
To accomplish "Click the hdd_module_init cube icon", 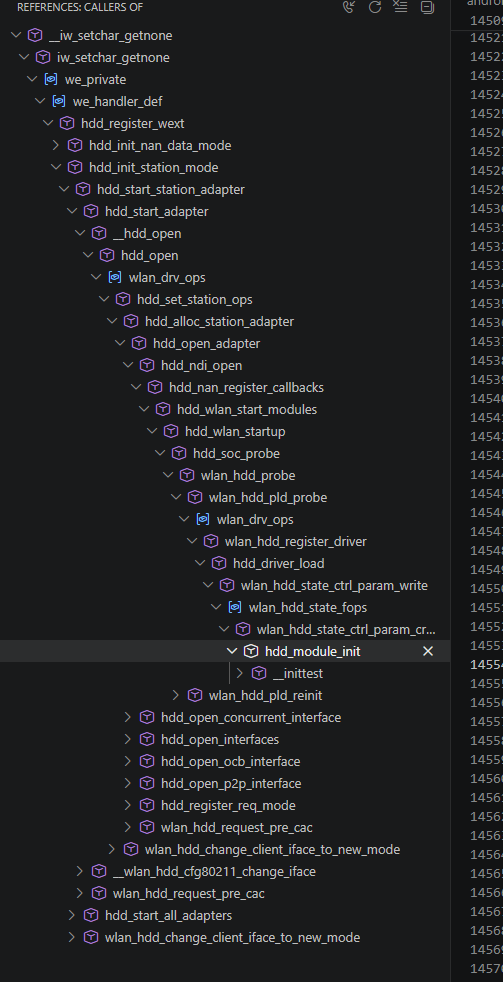I will coord(251,651).
